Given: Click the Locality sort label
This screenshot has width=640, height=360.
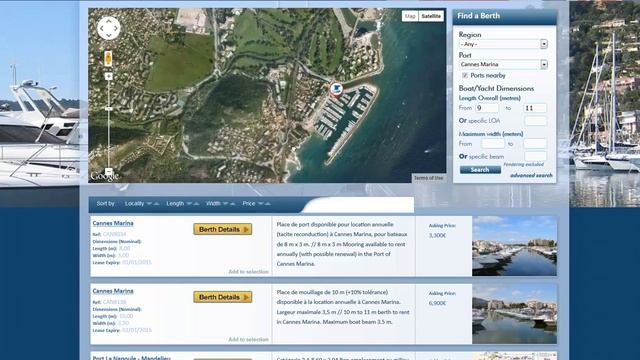Looking at the screenshot, I should [134, 204].
